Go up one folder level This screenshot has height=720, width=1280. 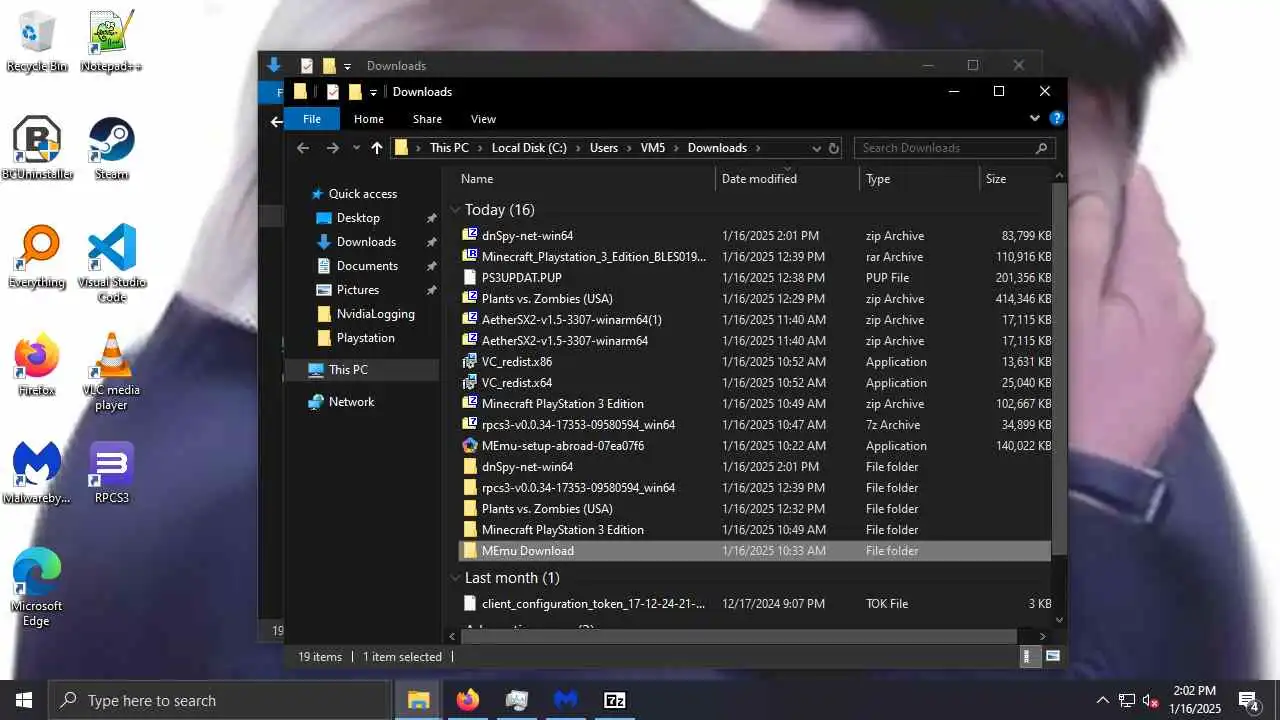click(x=376, y=148)
